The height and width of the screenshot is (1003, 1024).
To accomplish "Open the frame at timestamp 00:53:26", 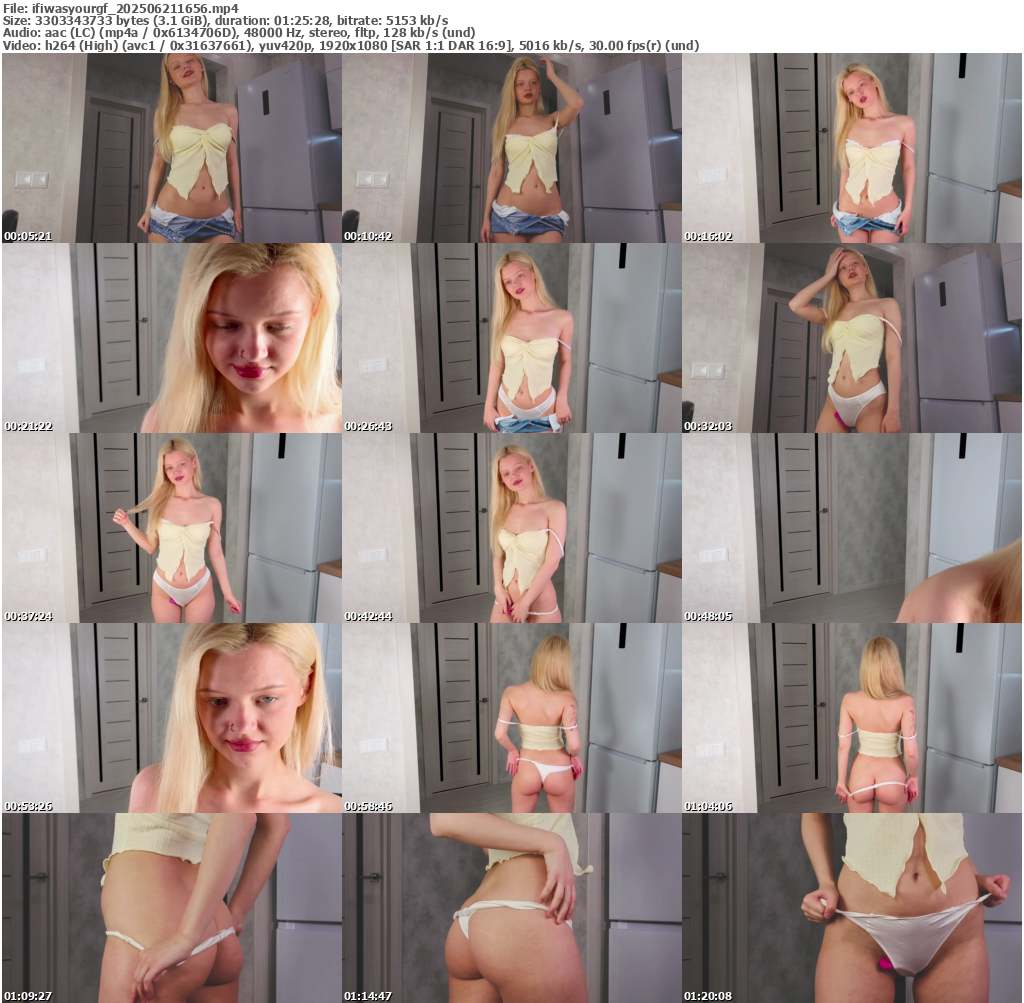I will click(171, 718).
